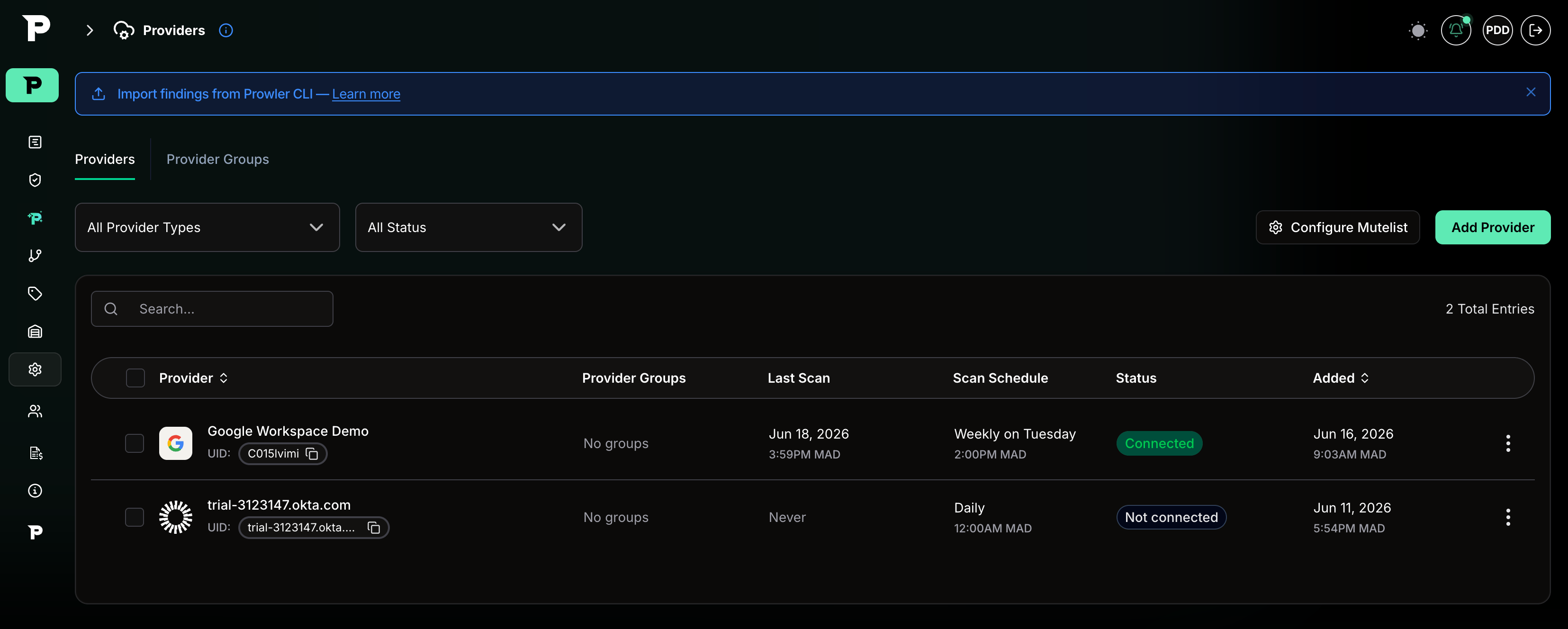Open the circled info icon in sidebar

[36, 491]
